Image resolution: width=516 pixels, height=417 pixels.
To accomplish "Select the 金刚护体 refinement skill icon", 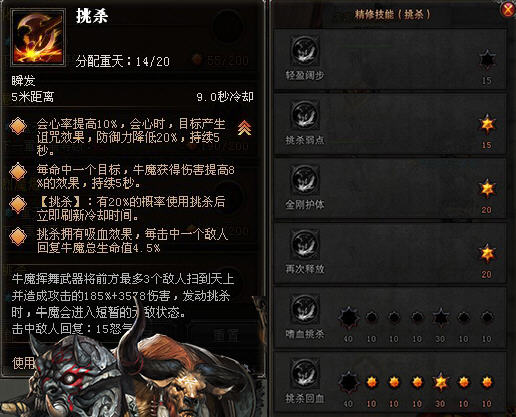I will (305, 180).
